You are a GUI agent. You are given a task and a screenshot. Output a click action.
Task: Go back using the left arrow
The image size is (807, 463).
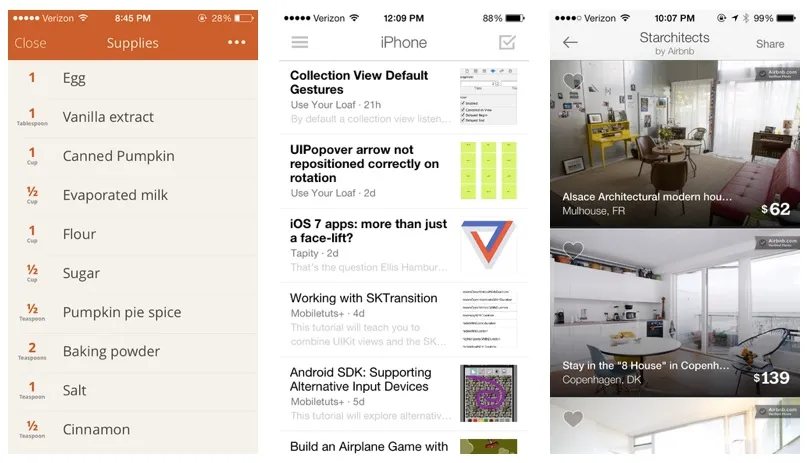570,42
